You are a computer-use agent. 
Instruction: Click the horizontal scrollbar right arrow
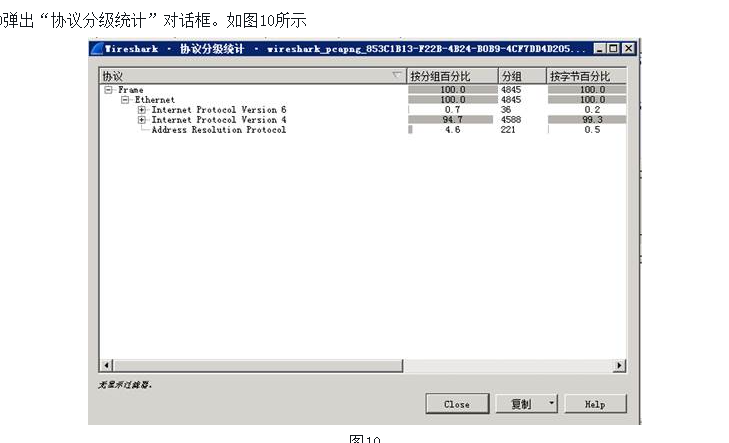point(619,365)
